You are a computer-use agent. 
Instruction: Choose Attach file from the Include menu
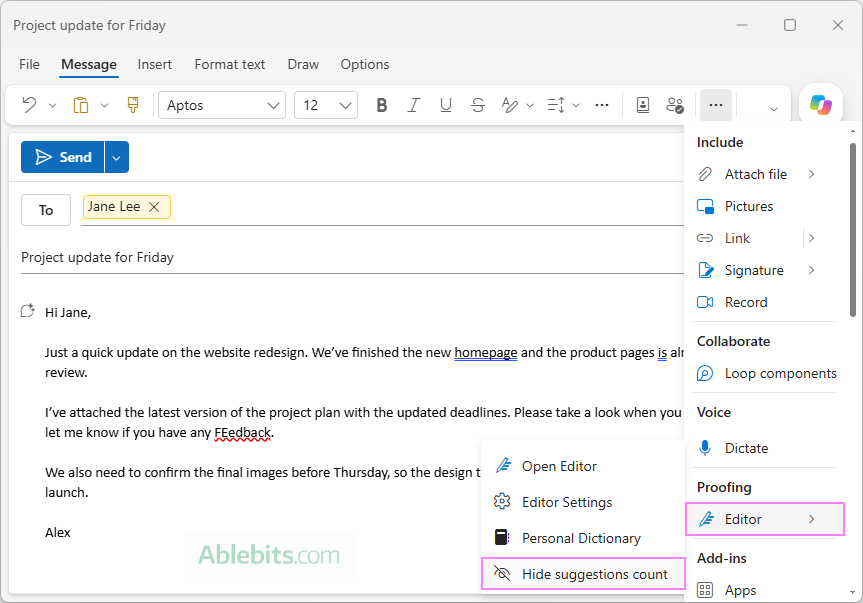(755, 174)
